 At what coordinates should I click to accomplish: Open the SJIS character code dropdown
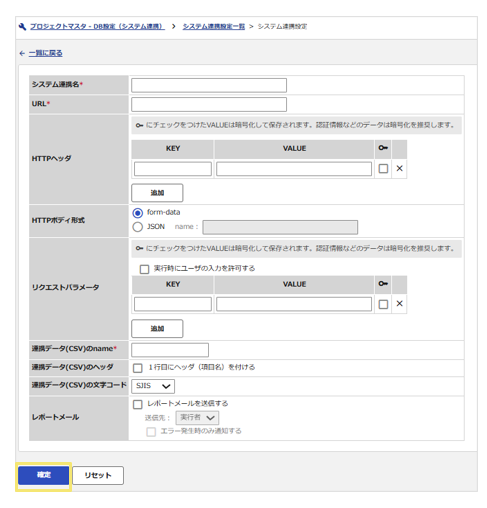[153, 386]
